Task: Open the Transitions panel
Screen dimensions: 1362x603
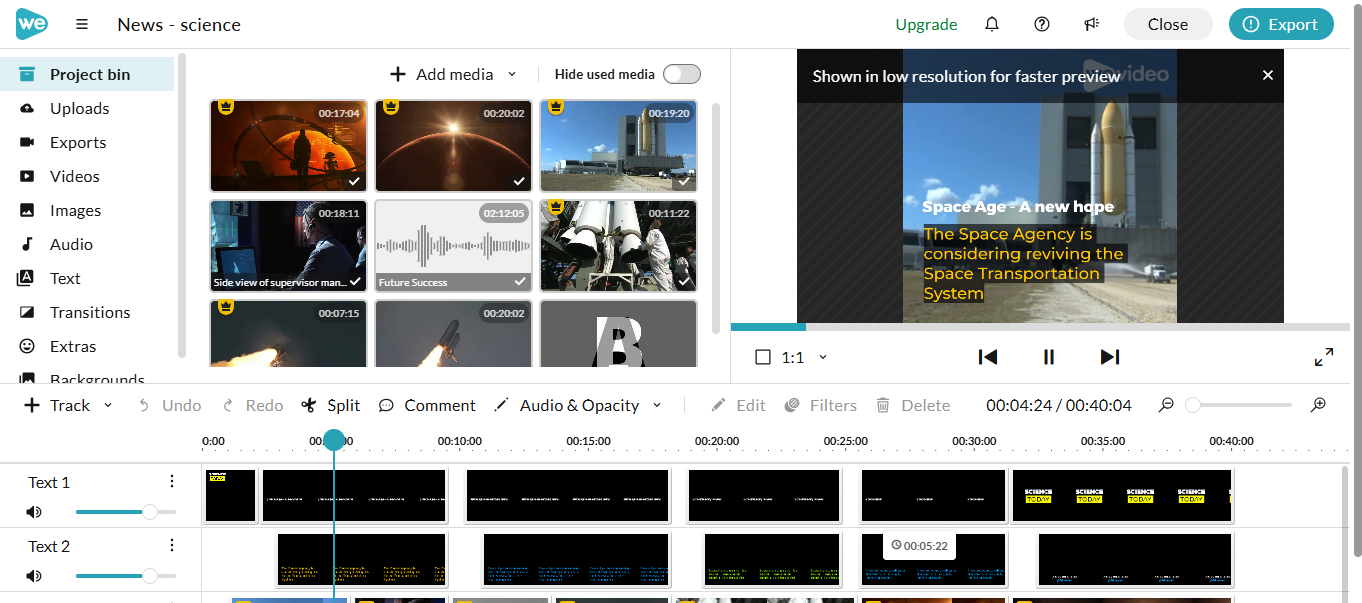Action: click(90, 312)
